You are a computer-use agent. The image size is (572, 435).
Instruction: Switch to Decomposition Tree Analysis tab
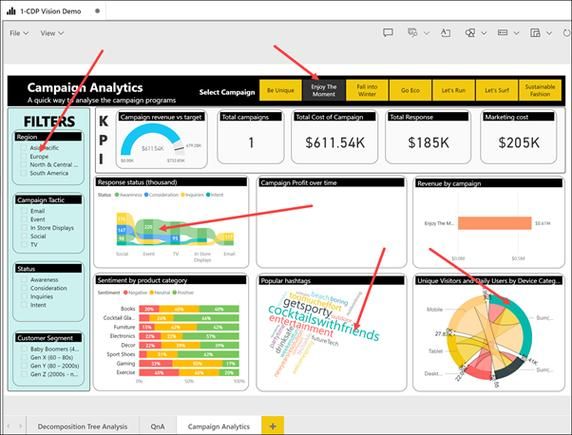82,426
